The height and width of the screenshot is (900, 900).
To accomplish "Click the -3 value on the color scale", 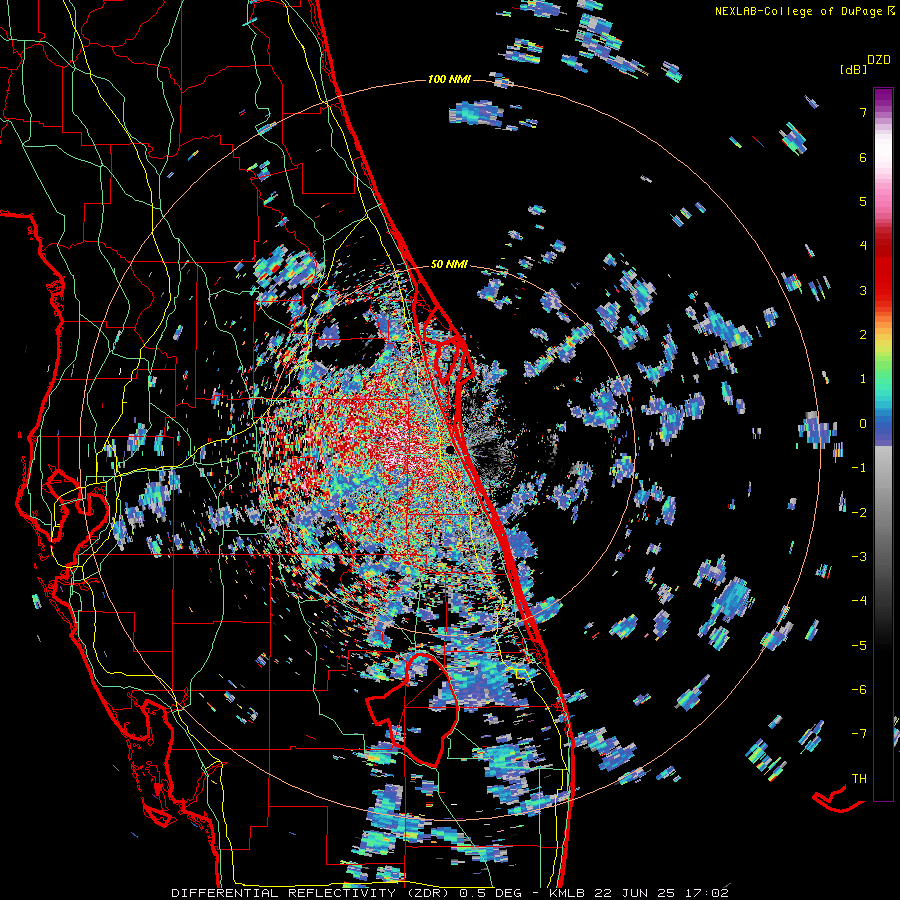I will [x=859, y=557].
